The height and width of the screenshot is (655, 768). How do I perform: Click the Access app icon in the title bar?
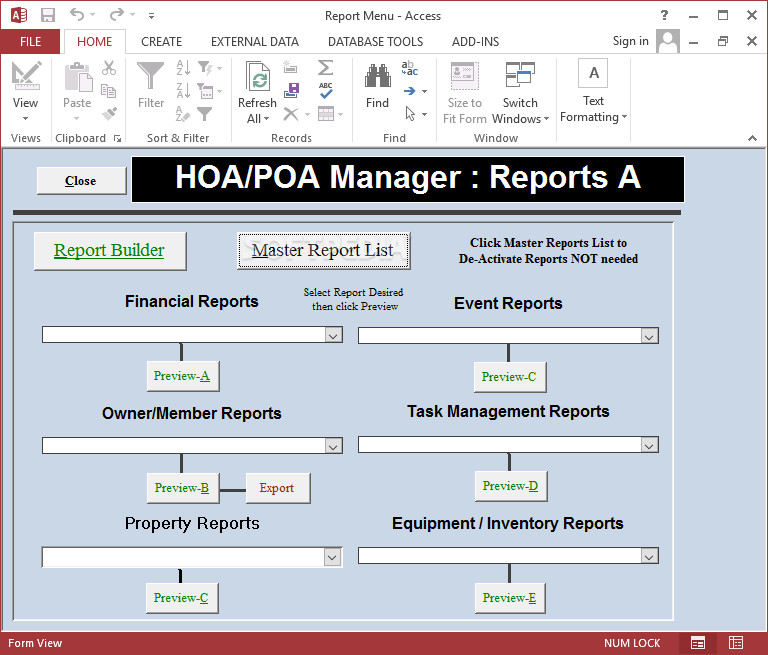pos(19,15)
